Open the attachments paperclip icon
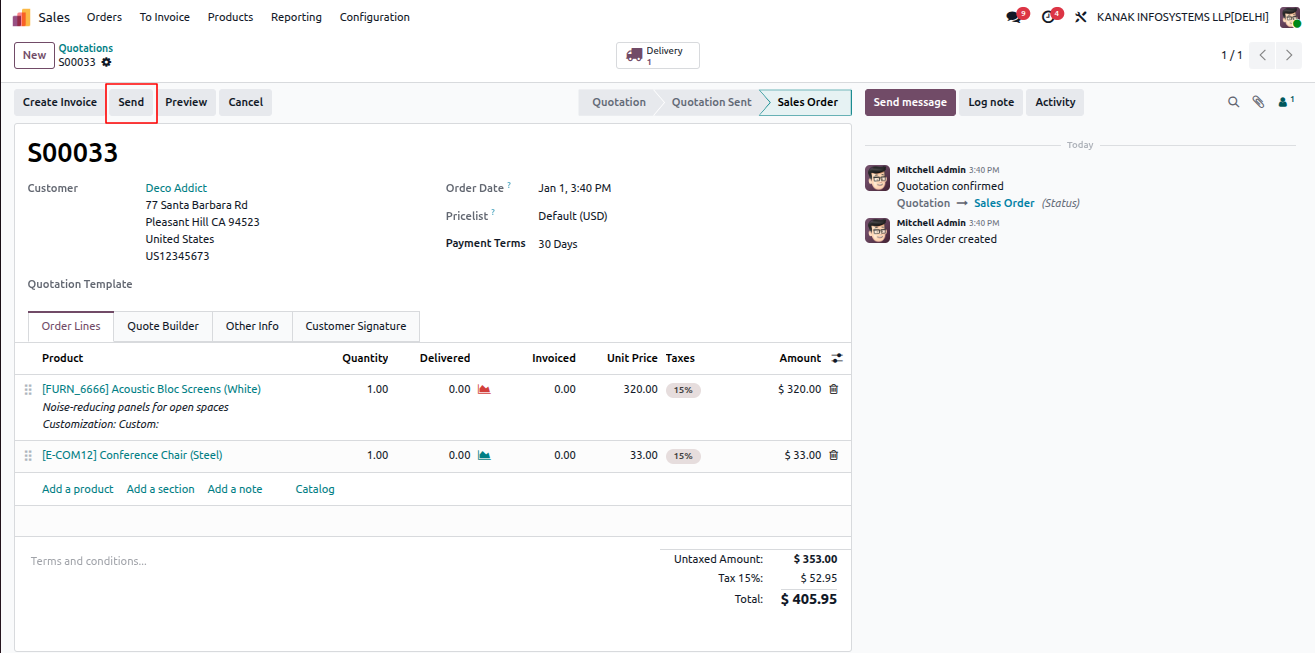 (x=1258, y=102)
